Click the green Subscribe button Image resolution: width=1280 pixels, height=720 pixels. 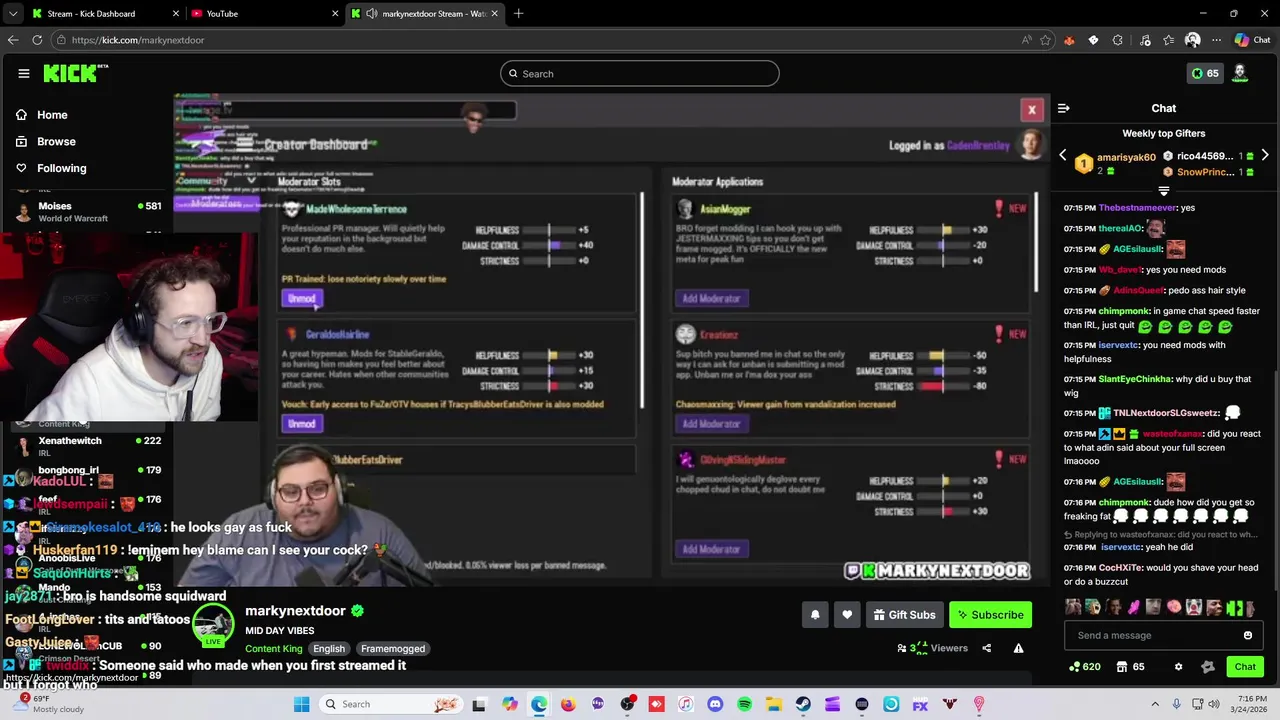pyautogui.click(x=990, y=615)
